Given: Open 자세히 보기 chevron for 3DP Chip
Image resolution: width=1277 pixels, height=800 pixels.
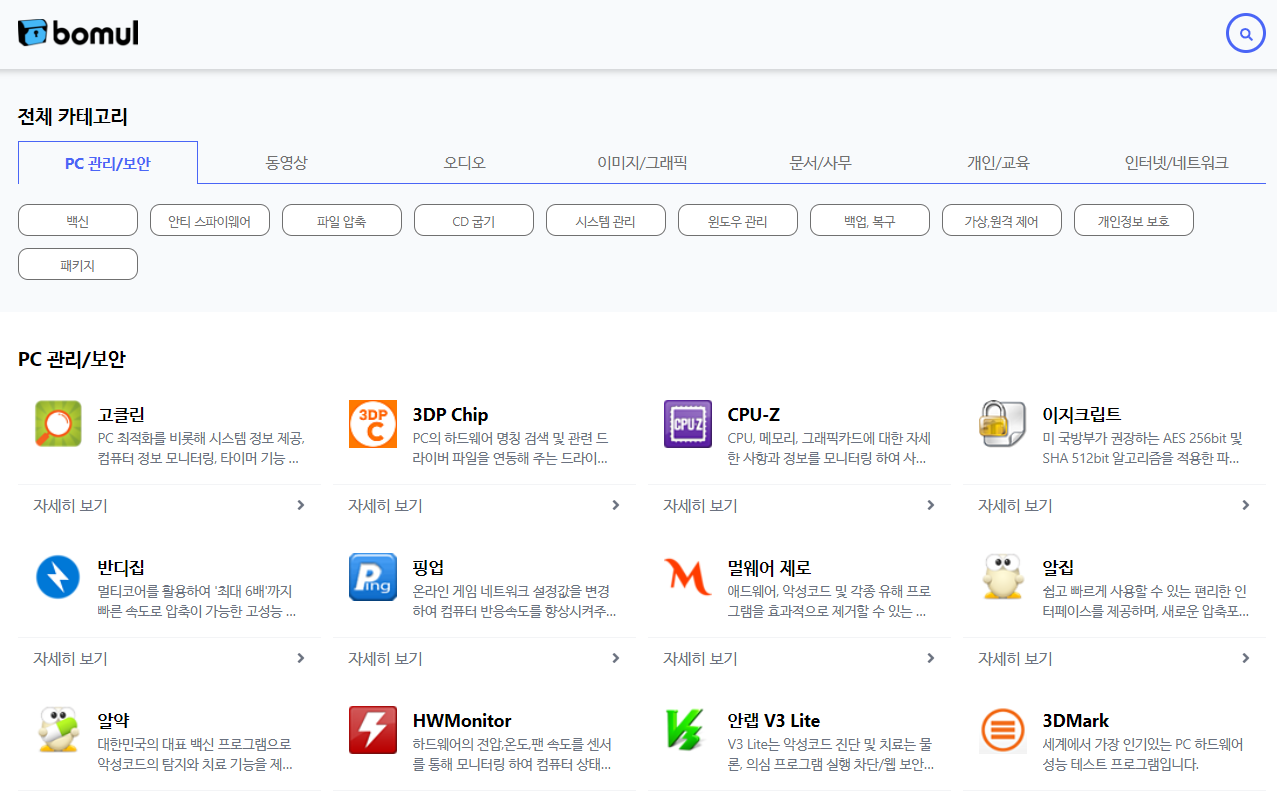Looking at the screenshot, I should (616, 505).
